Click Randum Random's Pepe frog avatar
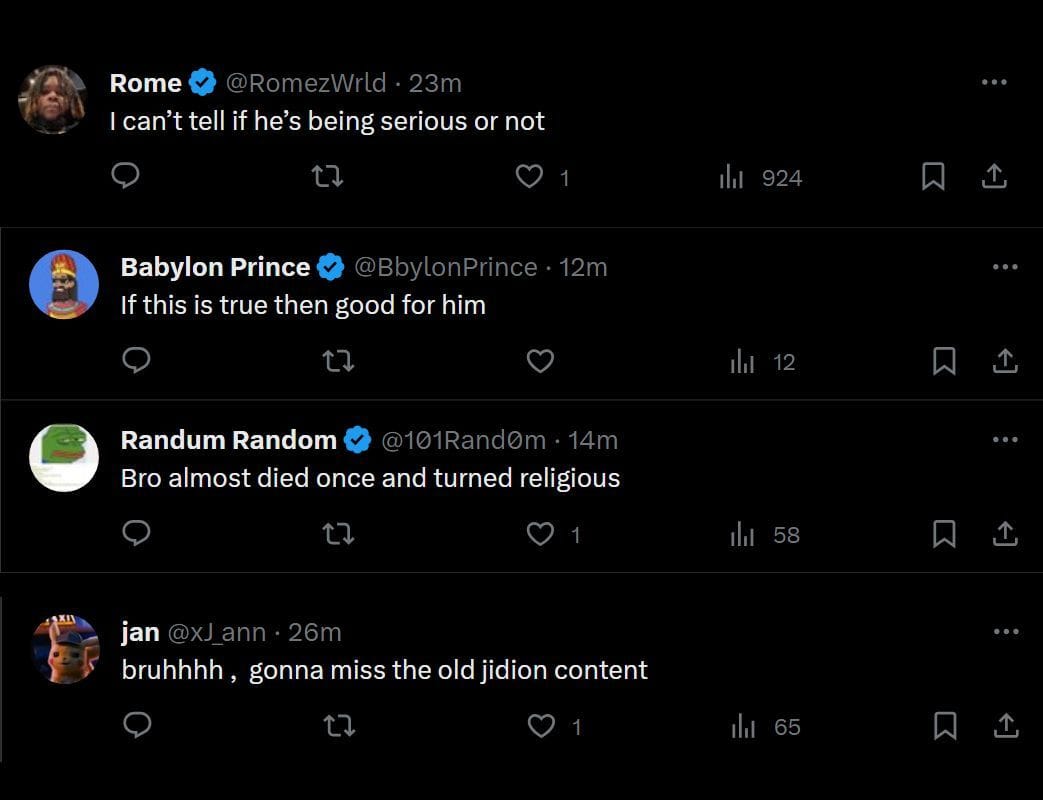The width and height of the screenshot is (1043, 800). [x=65, y=457]
